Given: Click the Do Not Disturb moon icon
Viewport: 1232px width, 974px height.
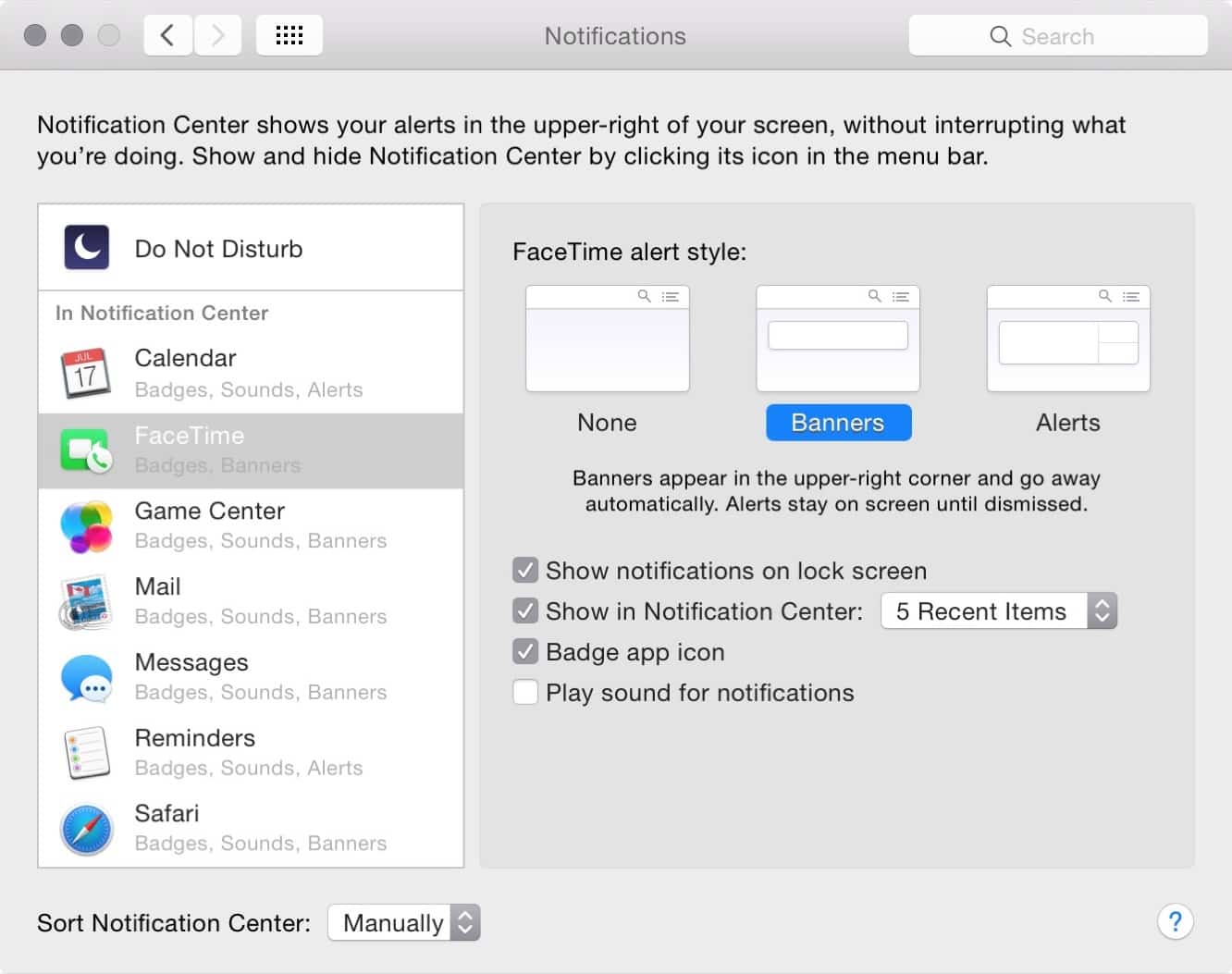Looking at the screenshot, I should 86,248.
